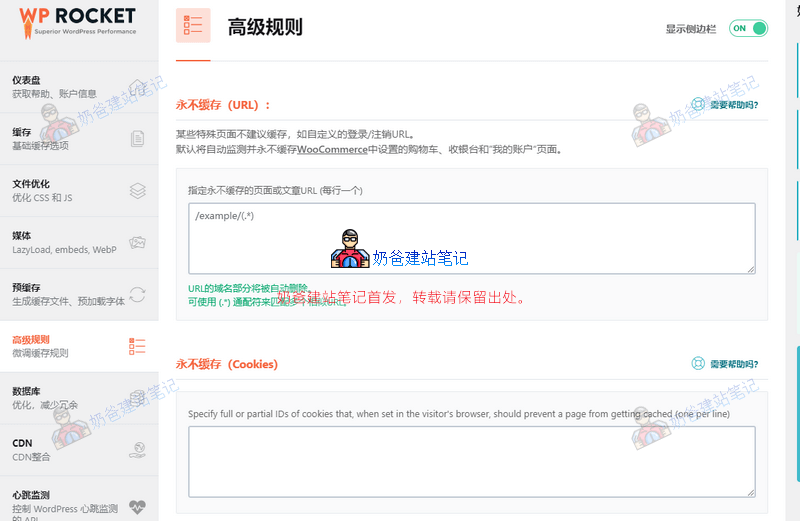Screen dimensions: 800x521
Task: Open the 预缓存 preload menu item
Action: click(x=79, y=294)
